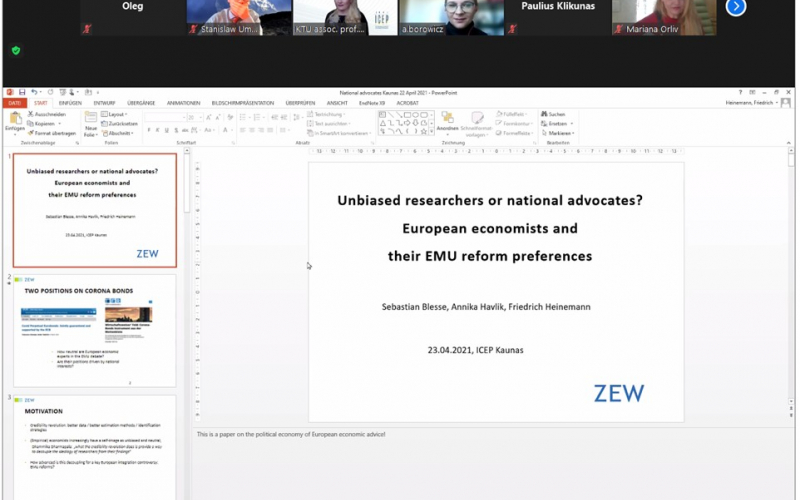Screen dimensions: 800x500
Task: Switch to the ANSICHT tab
Action: (337, 103)
